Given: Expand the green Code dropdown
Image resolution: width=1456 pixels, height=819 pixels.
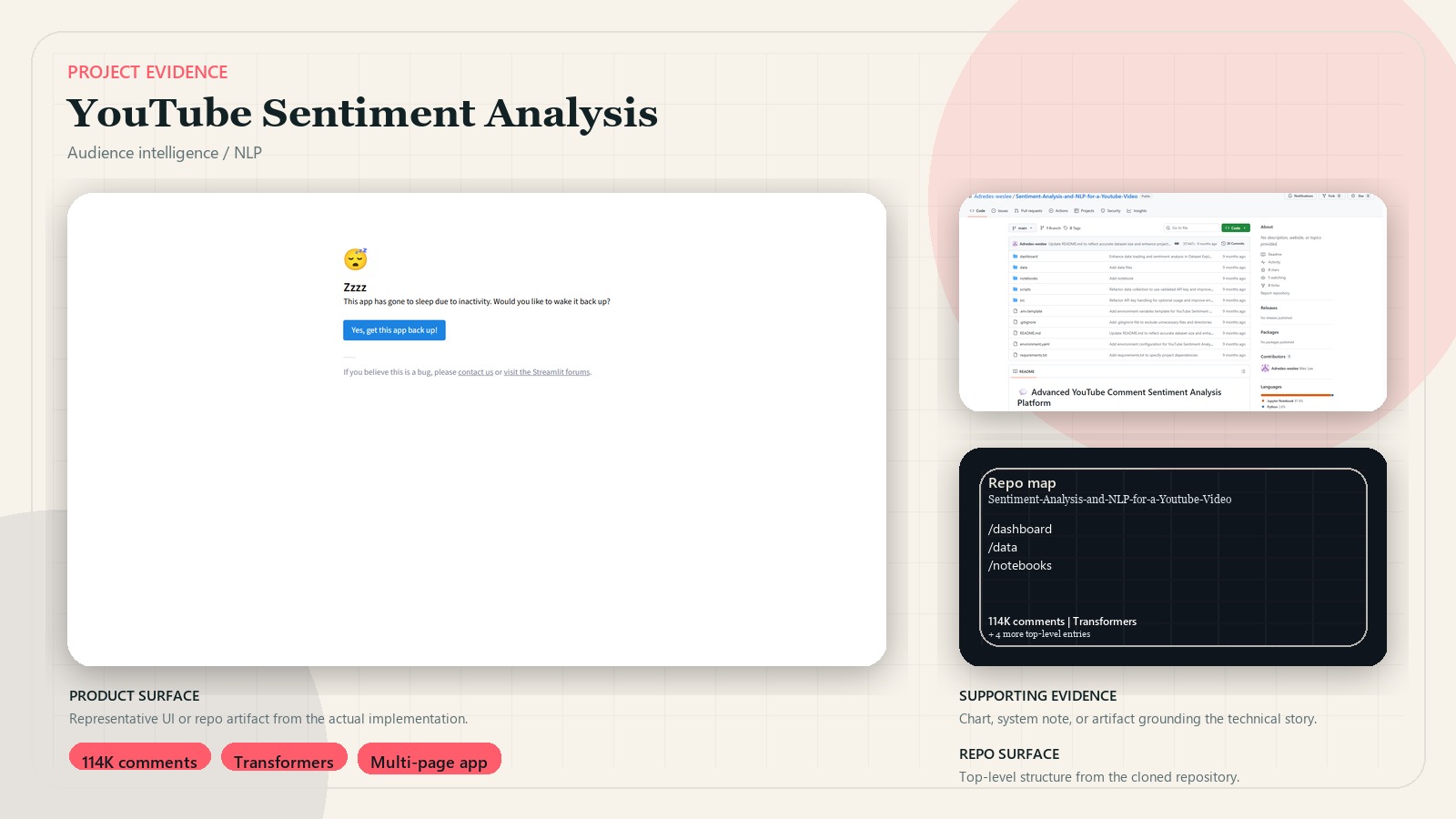Looking at the screenshot, I should point(1236,228).
